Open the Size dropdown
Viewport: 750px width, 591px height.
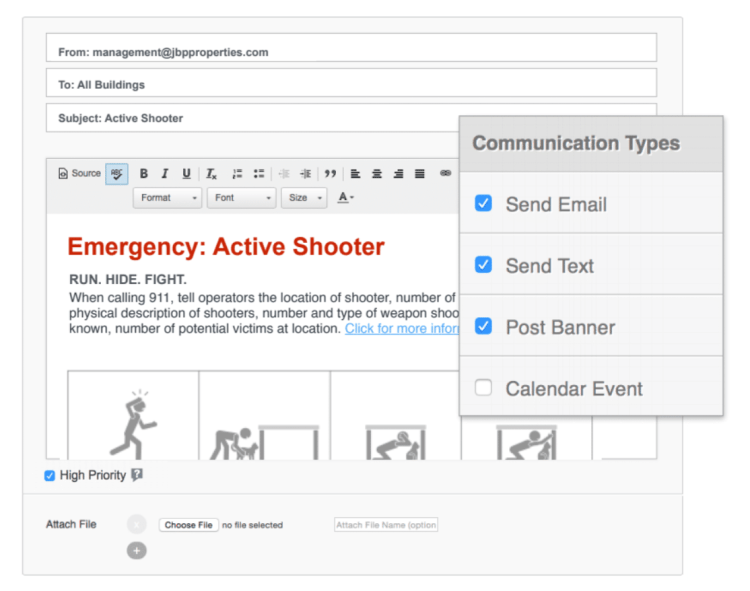[304, 198]
